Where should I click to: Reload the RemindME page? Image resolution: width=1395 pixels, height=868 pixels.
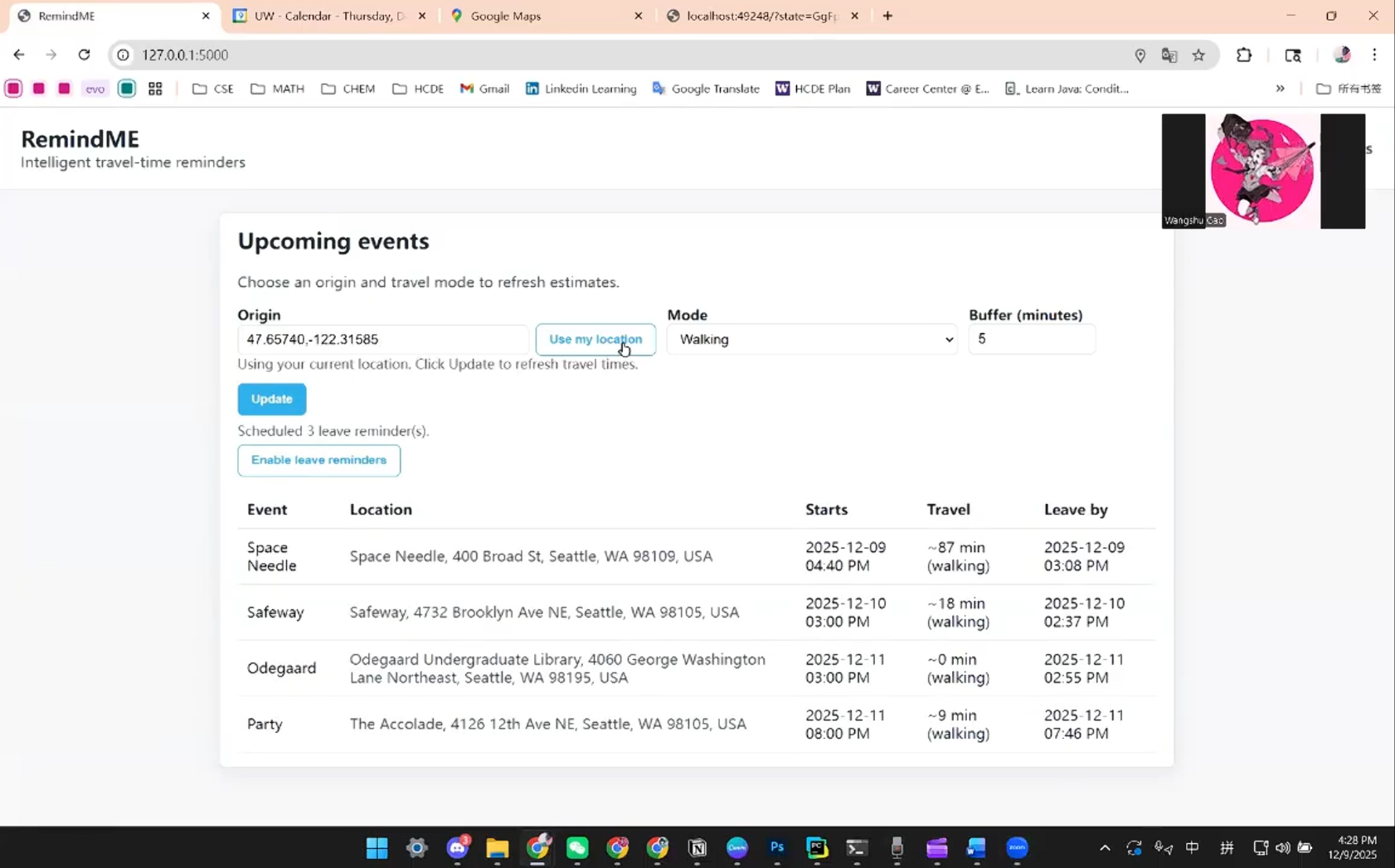coord(84,55)
